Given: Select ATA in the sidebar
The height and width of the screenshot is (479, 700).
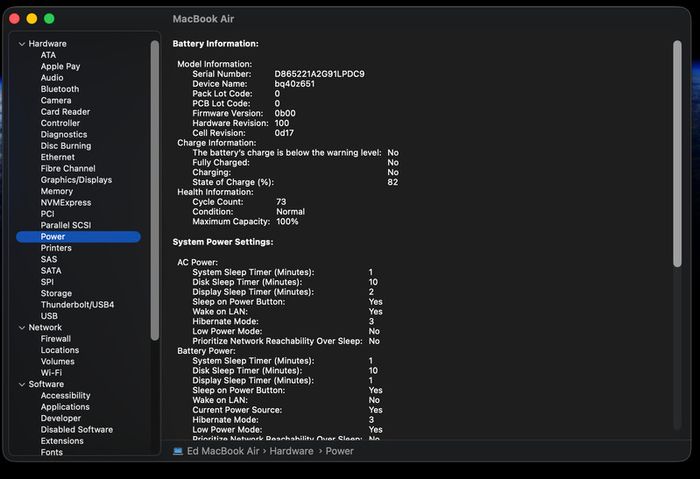Looking at the screenshot, I should pos(48,55).
